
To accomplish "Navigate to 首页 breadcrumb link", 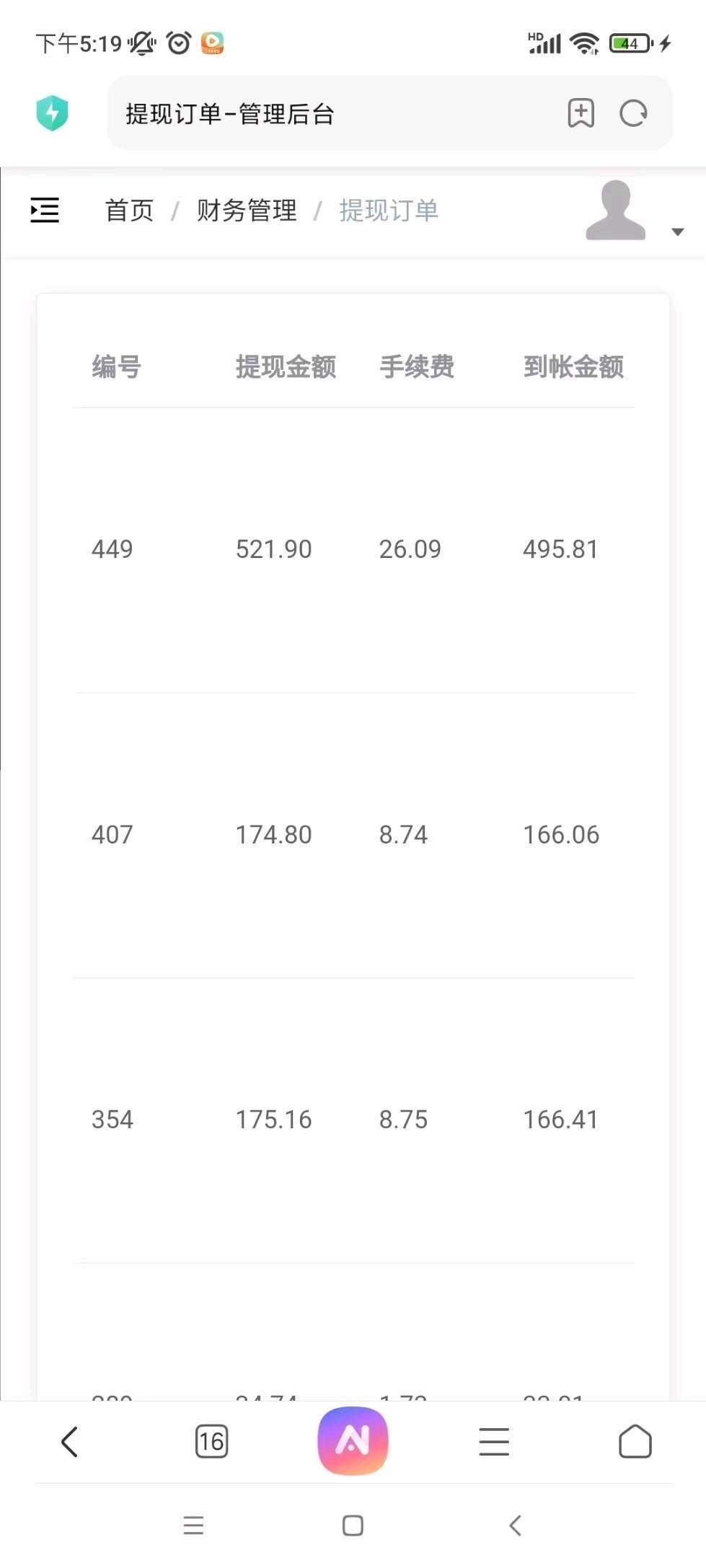I will tap(130, 211).
